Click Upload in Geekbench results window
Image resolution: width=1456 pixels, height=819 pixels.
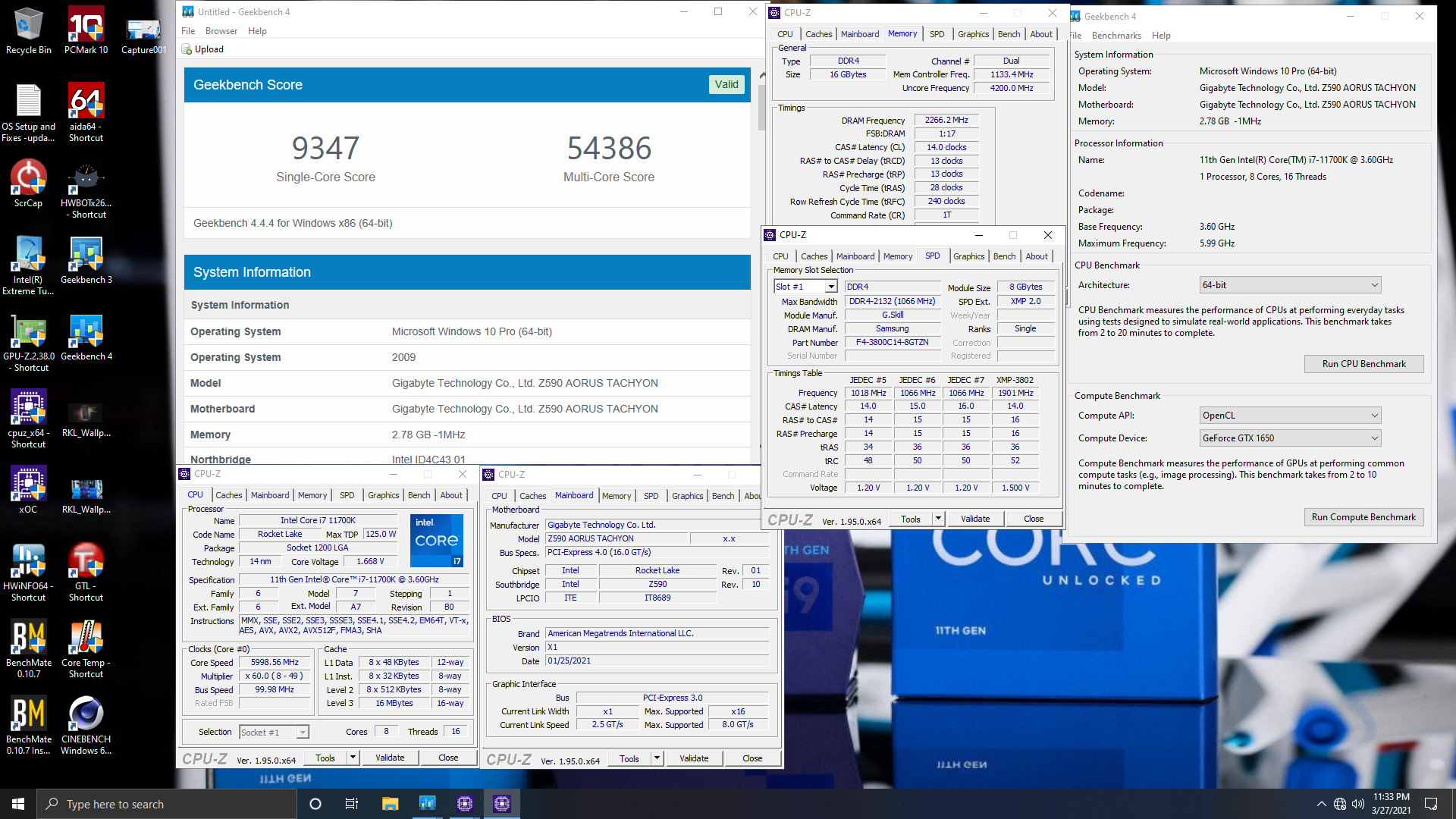202,49
